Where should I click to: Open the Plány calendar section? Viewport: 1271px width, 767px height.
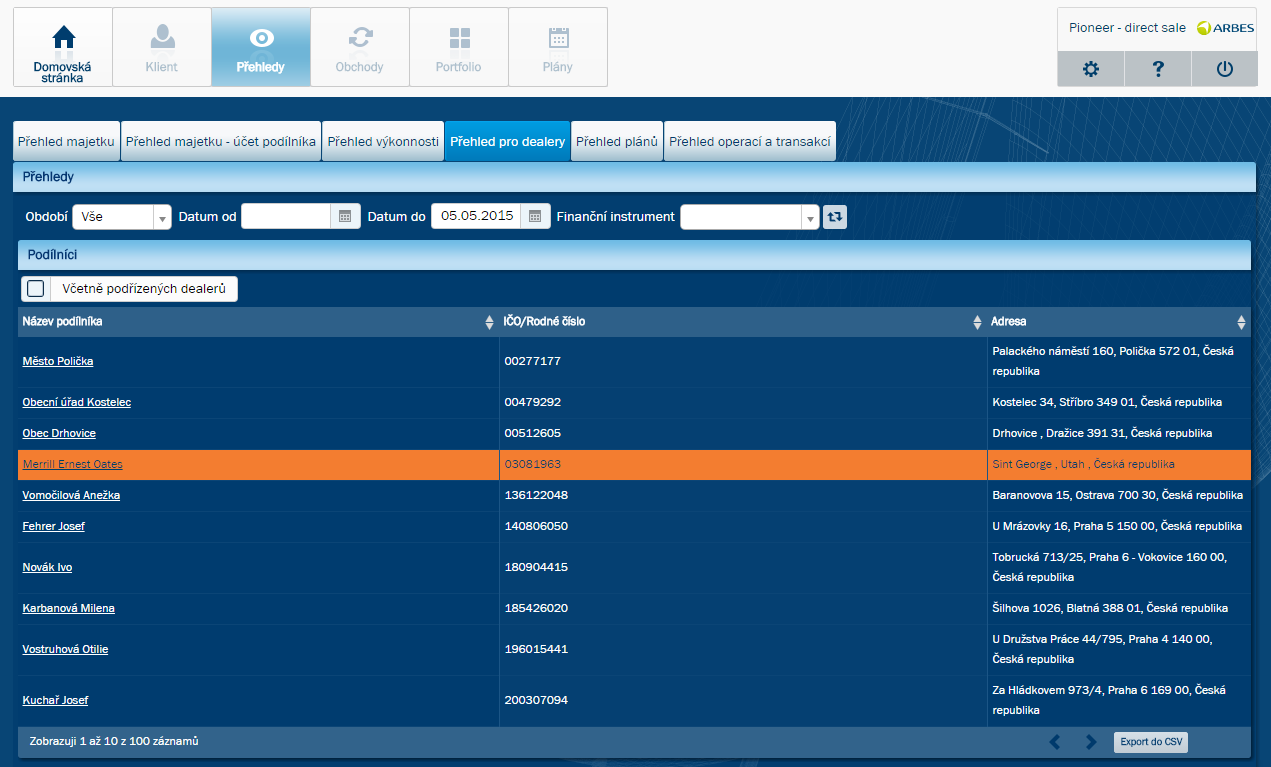coord(558,47)
